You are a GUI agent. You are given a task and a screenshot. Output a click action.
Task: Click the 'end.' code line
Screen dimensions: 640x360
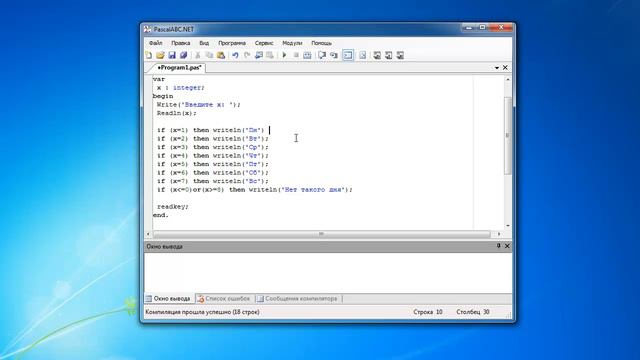[x=160, y=215]
